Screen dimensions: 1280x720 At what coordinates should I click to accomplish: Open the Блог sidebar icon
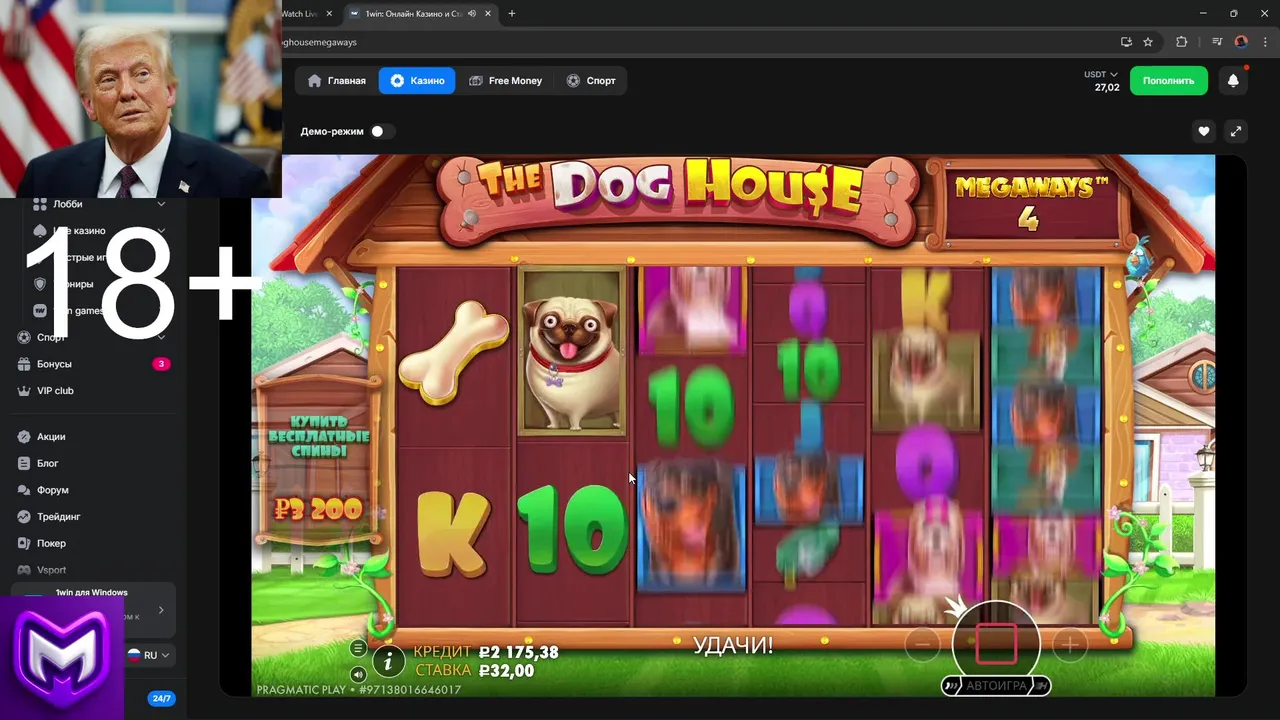click(x=24, y=463)
